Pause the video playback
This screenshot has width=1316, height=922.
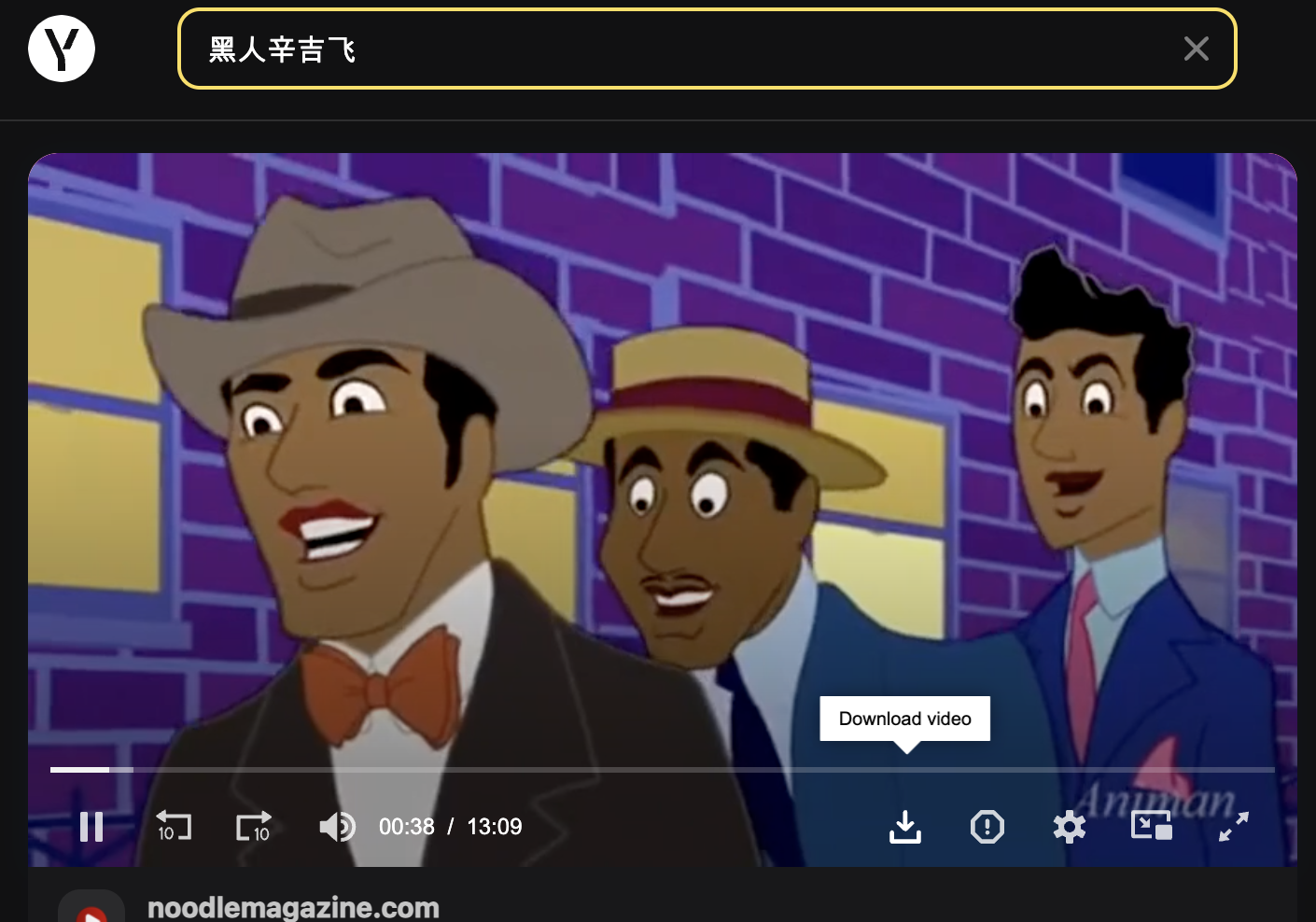point(91,826)
